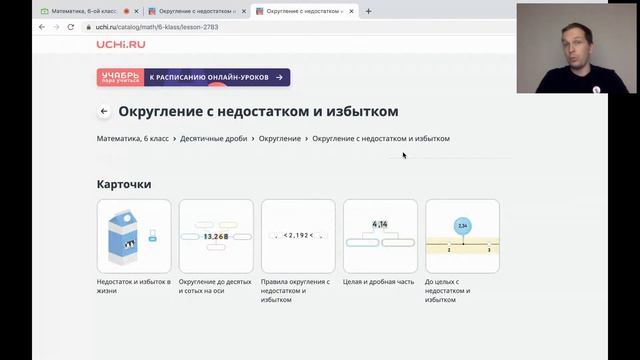Image resolution: width=640 pixels, height=360 pixels.
Task: Close the Математика, 6-ой класс tab
Action: [x=136, y=11]
